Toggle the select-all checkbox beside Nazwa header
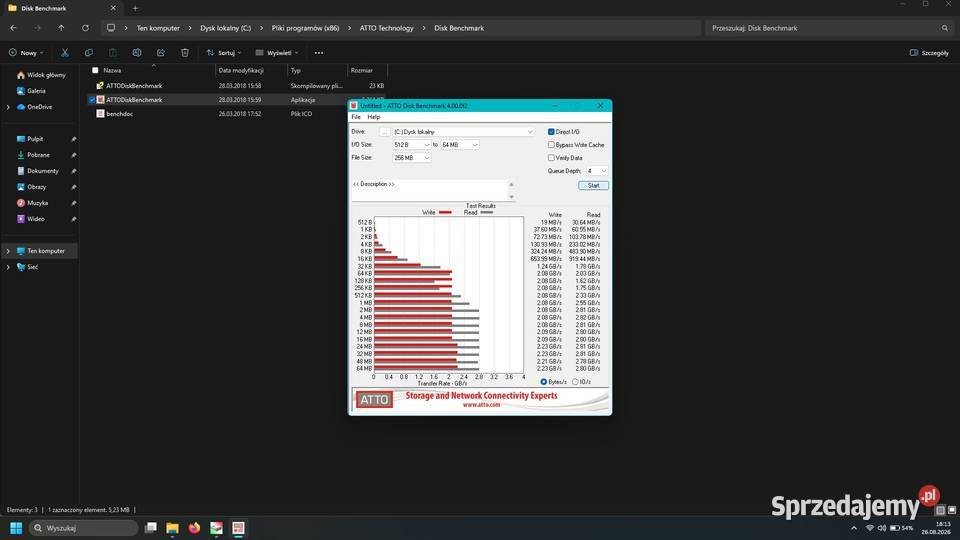960x540 pixels. pyautogui.click(x=95, y=70)
